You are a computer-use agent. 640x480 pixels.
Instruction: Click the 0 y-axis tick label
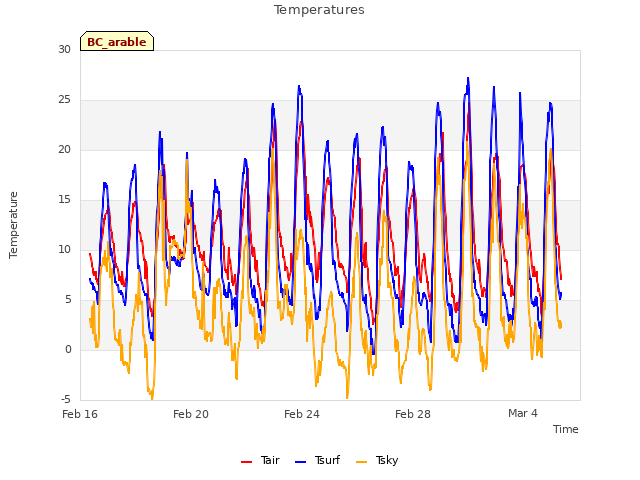pos(68,349)
